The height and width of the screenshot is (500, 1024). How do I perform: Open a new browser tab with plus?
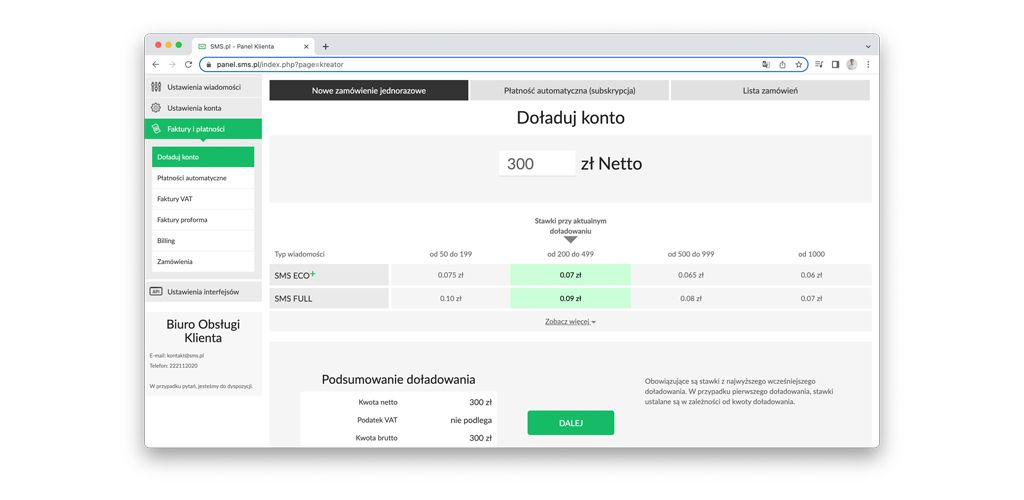(x=326, y=46)
